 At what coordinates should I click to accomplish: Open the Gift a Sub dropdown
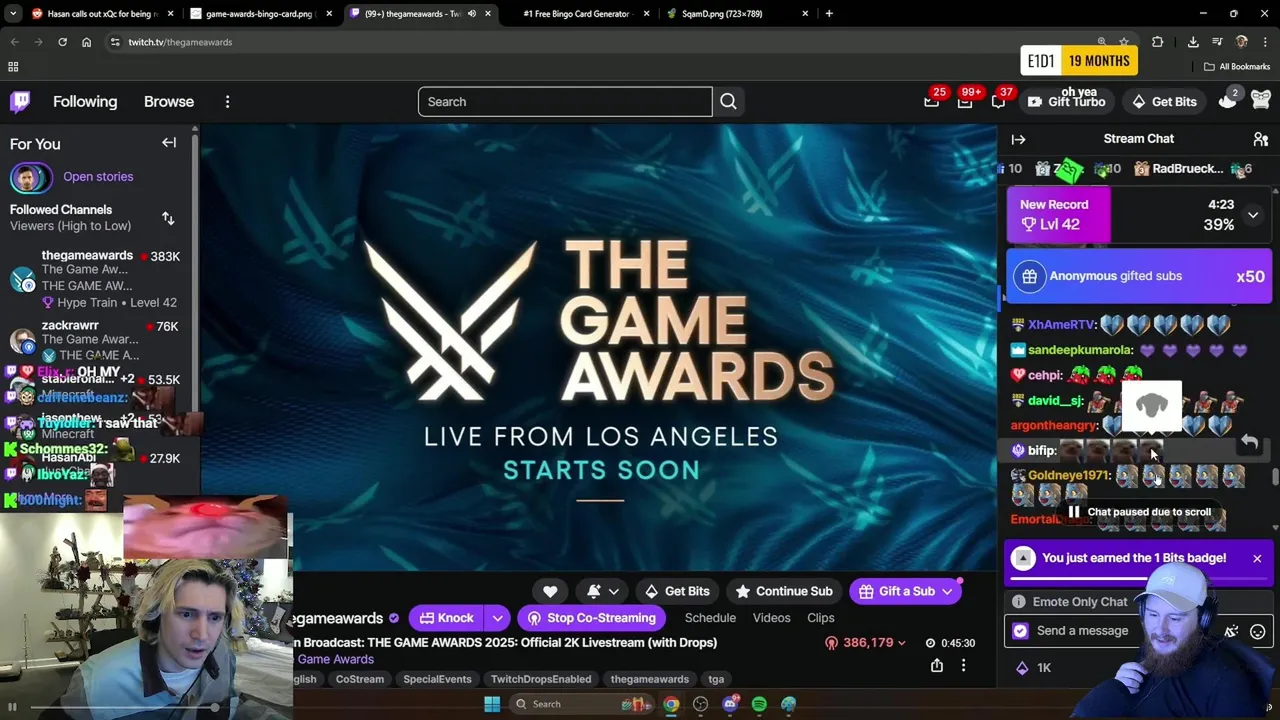(905, 591)
